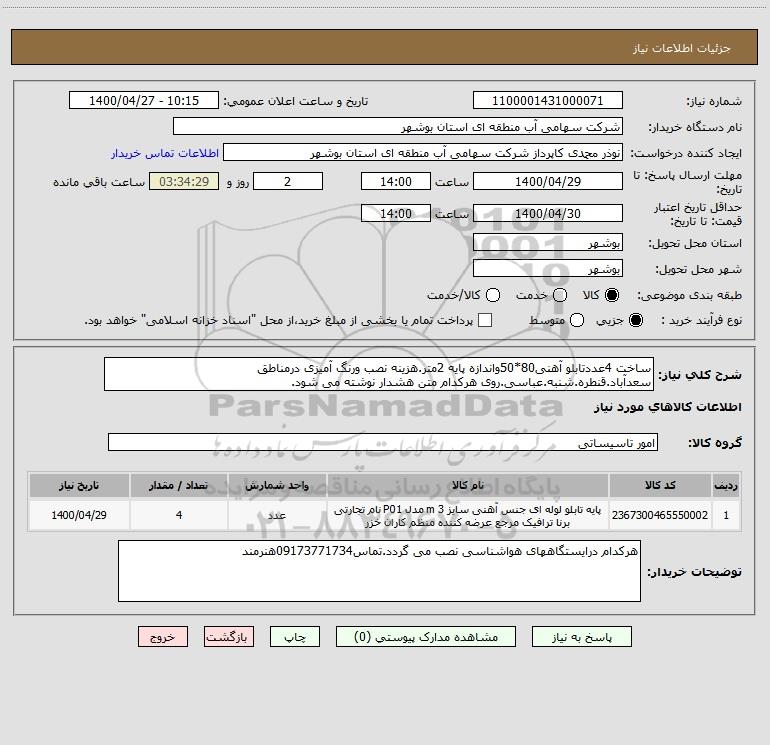Click the quantity cell showing 4
The image size is (770, 745).
(x=179, y=515)
